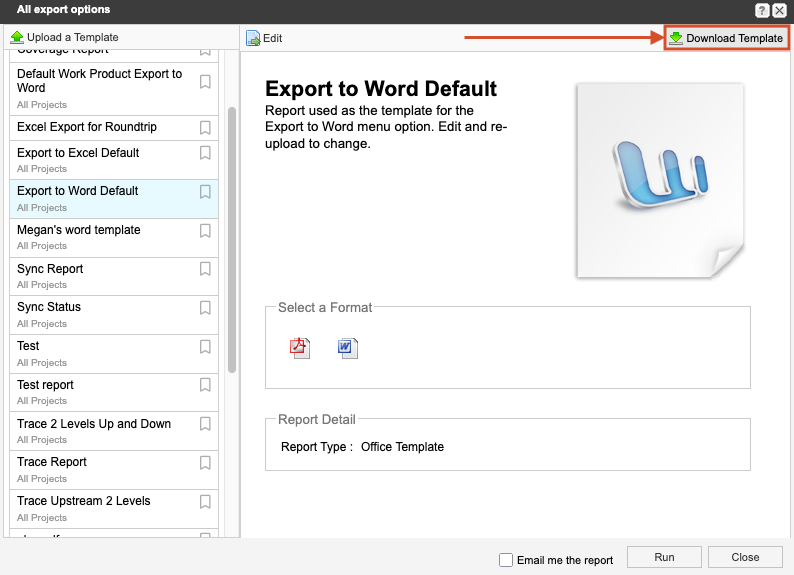Viewport: 794px width, 575px height.
Task: Select the PDF format icon
Action: coord(300,348)
